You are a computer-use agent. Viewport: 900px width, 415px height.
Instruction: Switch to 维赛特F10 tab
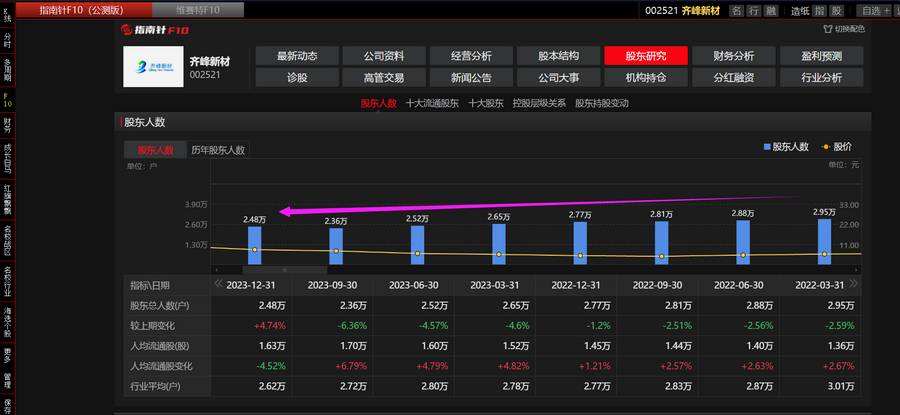click(x=198, y=10)
